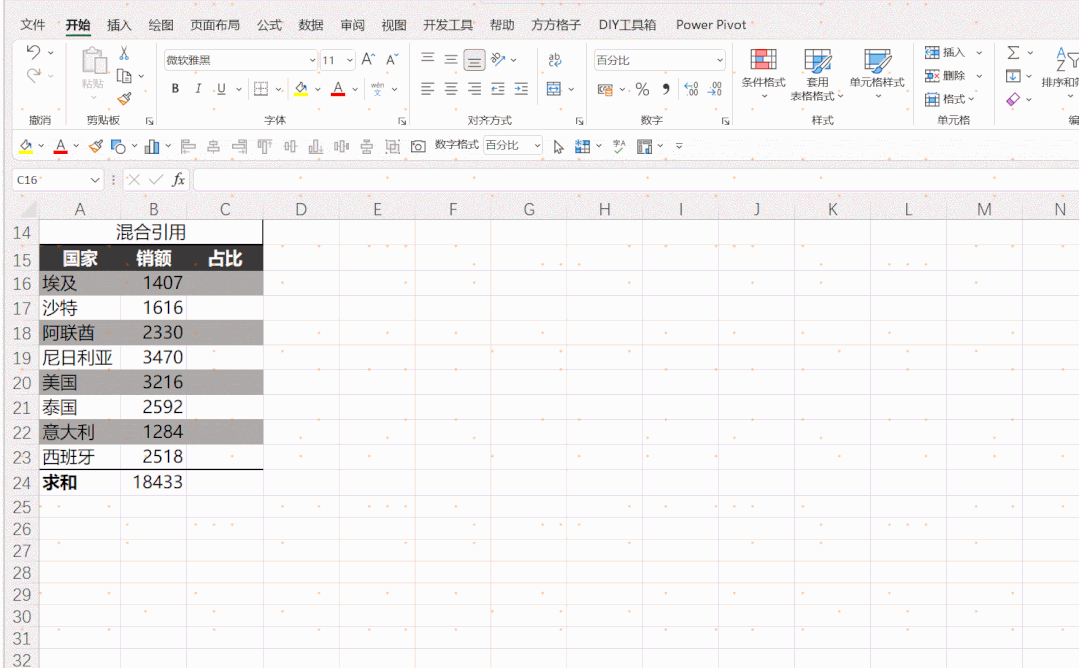
Task: Click the red font color button in ribbon
Action: (338, 89)
